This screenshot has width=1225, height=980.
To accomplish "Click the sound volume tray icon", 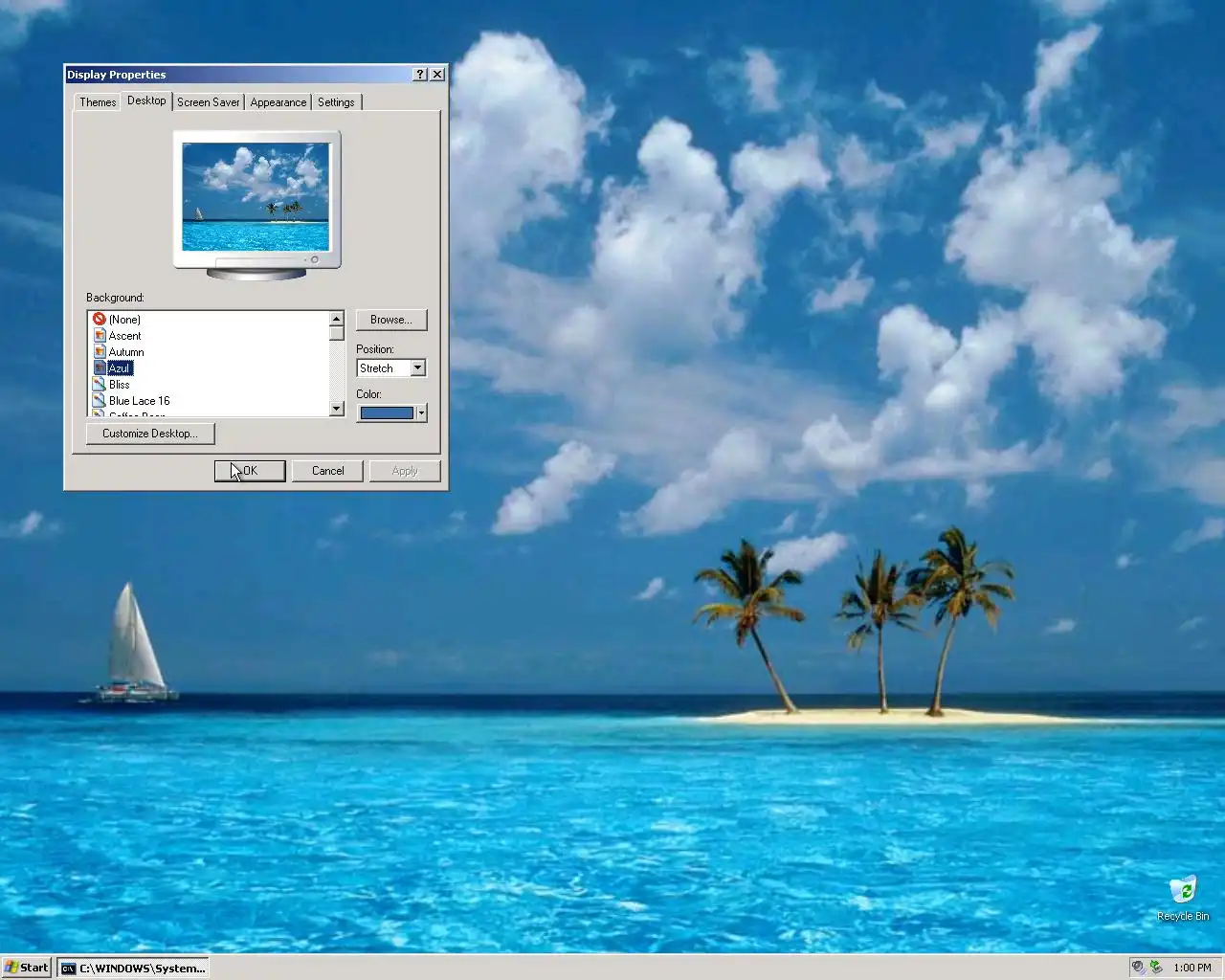I will click(1138, 968).
